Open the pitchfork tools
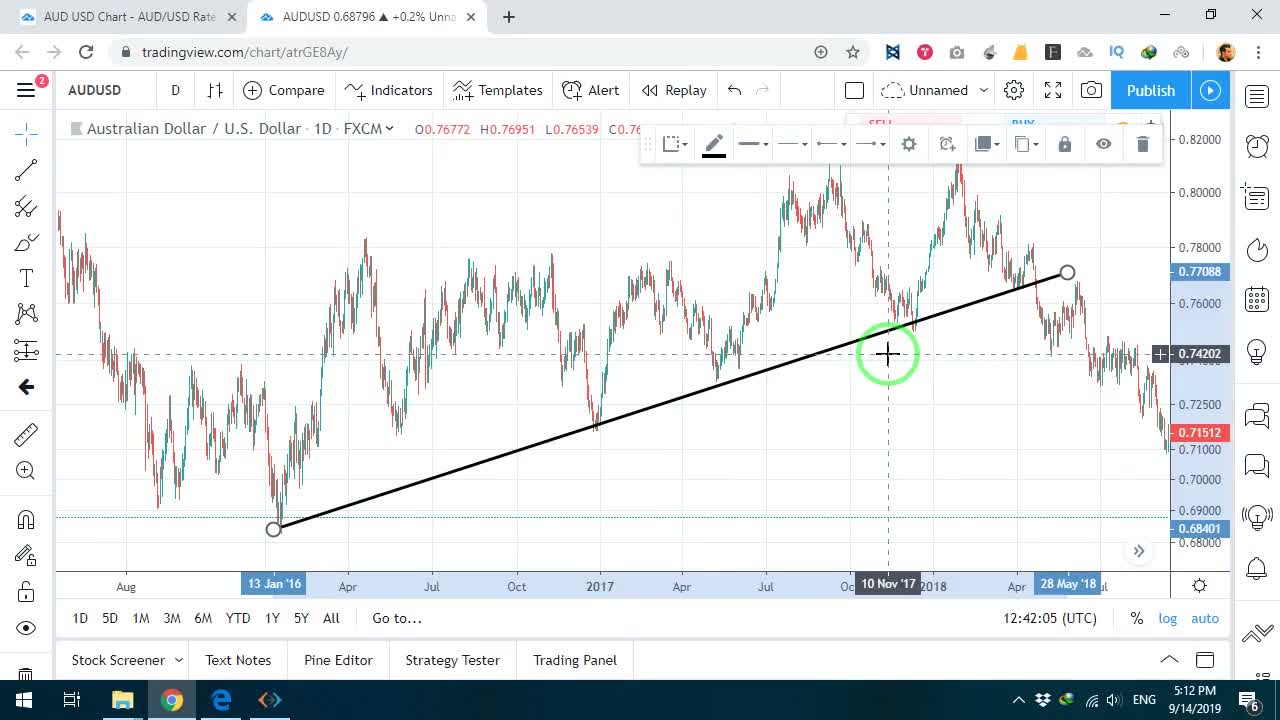Viewport: 1280px width, 720px height. (26, 207)
